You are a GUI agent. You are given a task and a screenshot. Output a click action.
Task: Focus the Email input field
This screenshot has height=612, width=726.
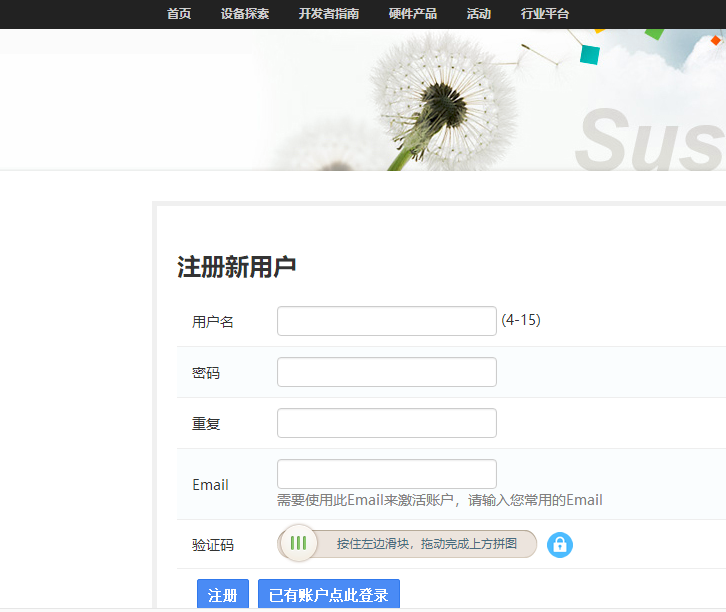pyautogui.click(x=387, y=474)
